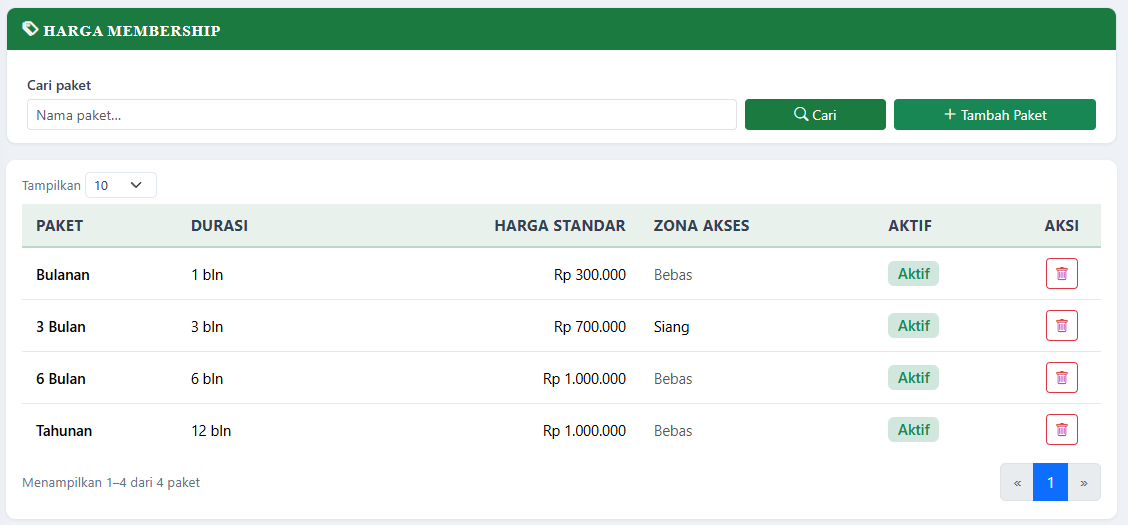
Task: Click the 6 bln duration cell
Action: pyautogui.click(x=207, y=378)
